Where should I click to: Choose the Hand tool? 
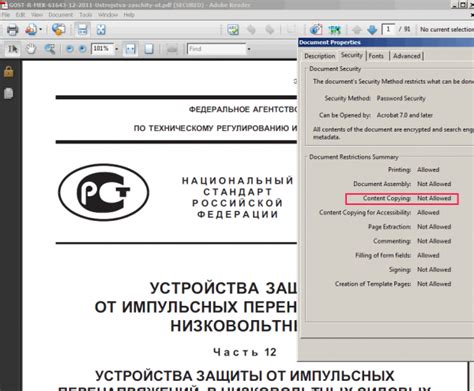[x=31, y=49]
